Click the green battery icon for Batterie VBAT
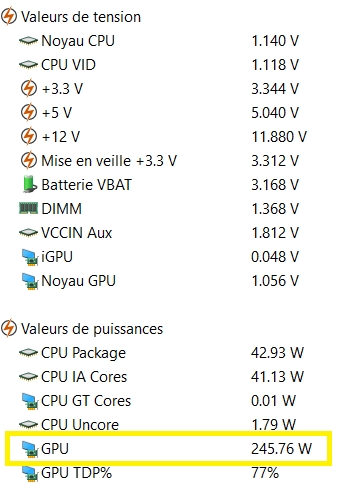363x491 pixels. tap(29, 184)
